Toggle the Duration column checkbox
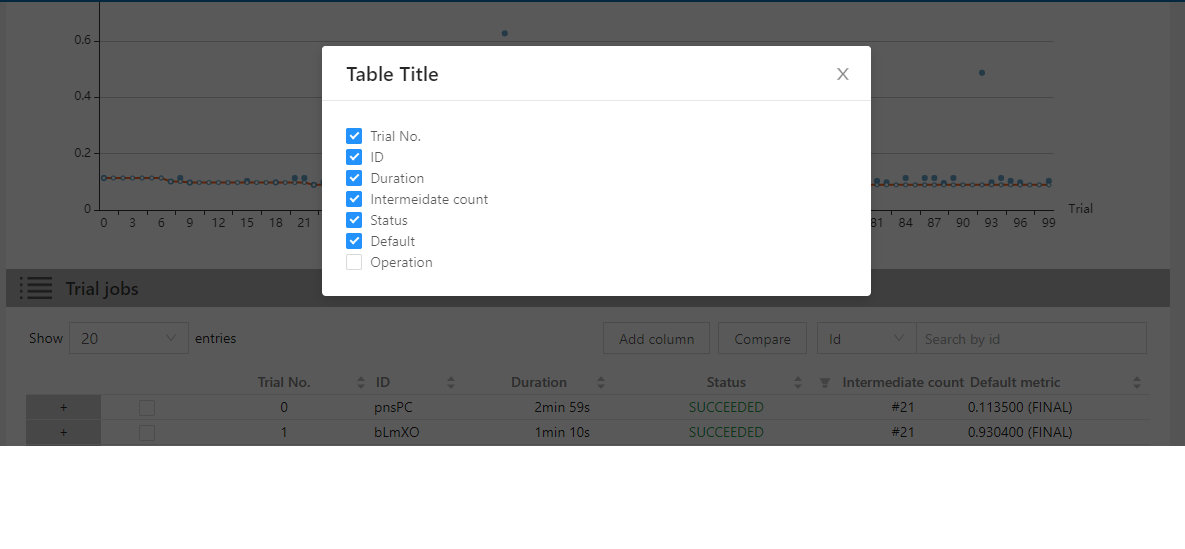 coord(354,178)
